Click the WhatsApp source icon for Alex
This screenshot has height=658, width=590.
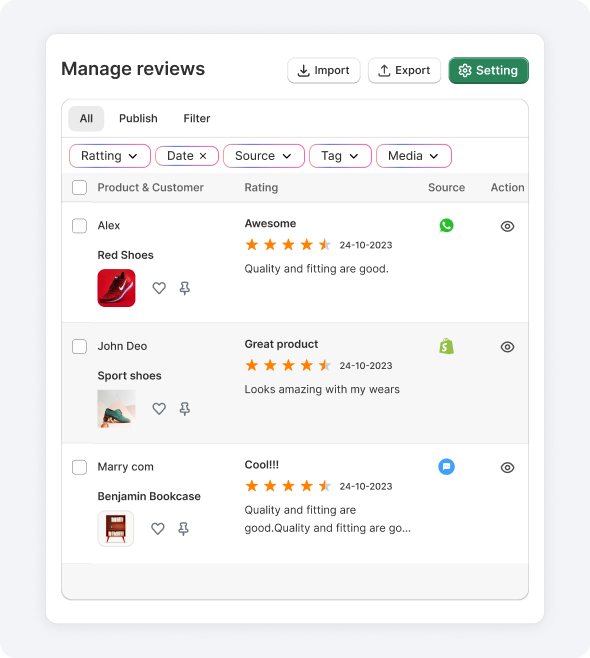[x=446, y=225]
